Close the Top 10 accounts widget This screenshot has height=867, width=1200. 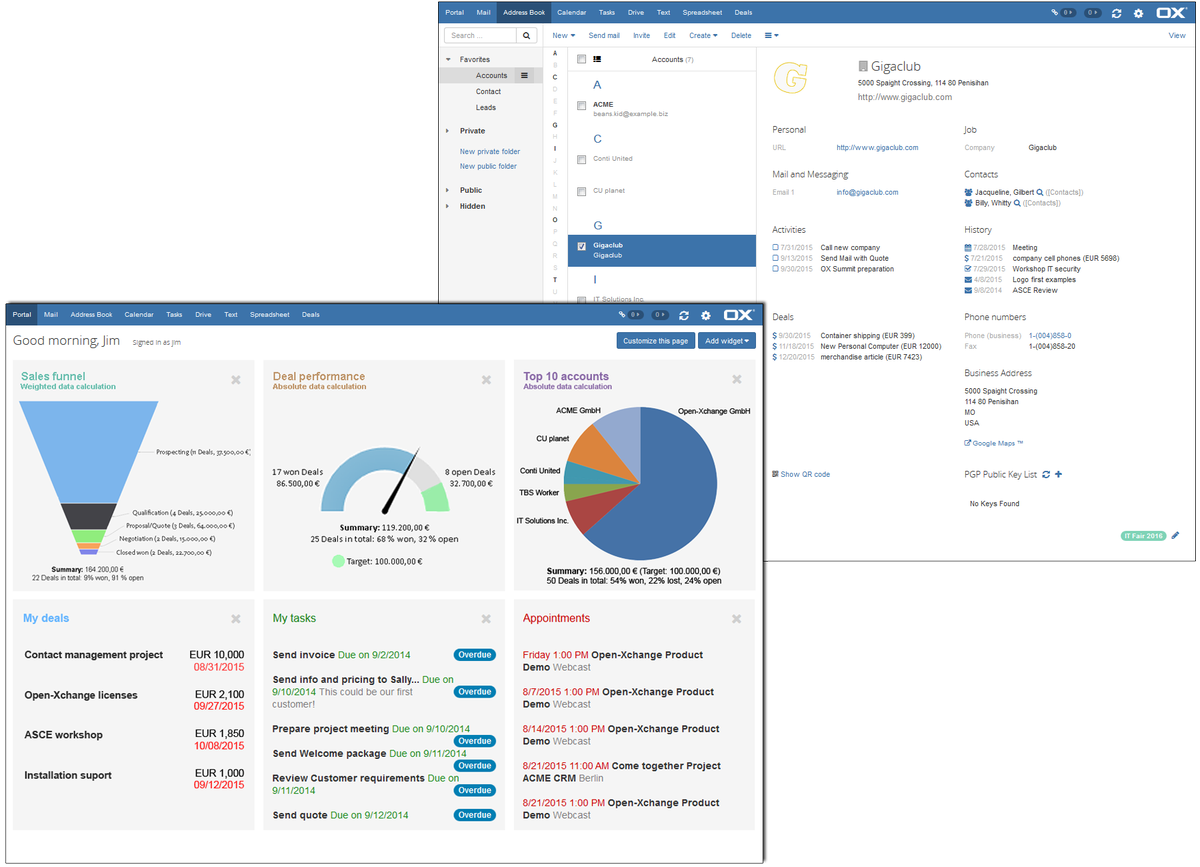[x=736, y=380]
